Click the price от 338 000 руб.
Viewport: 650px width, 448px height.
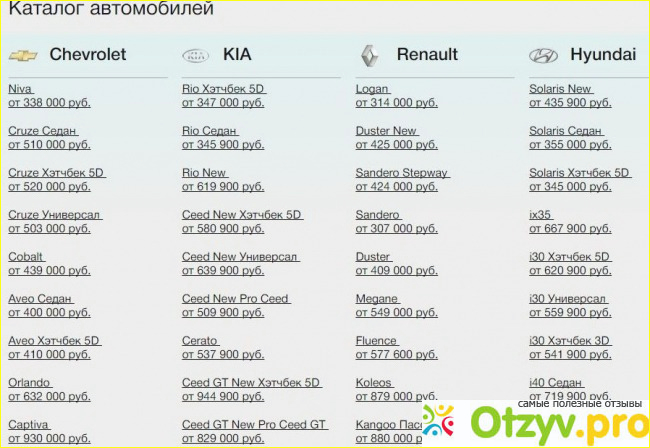[x=49, y=103]
